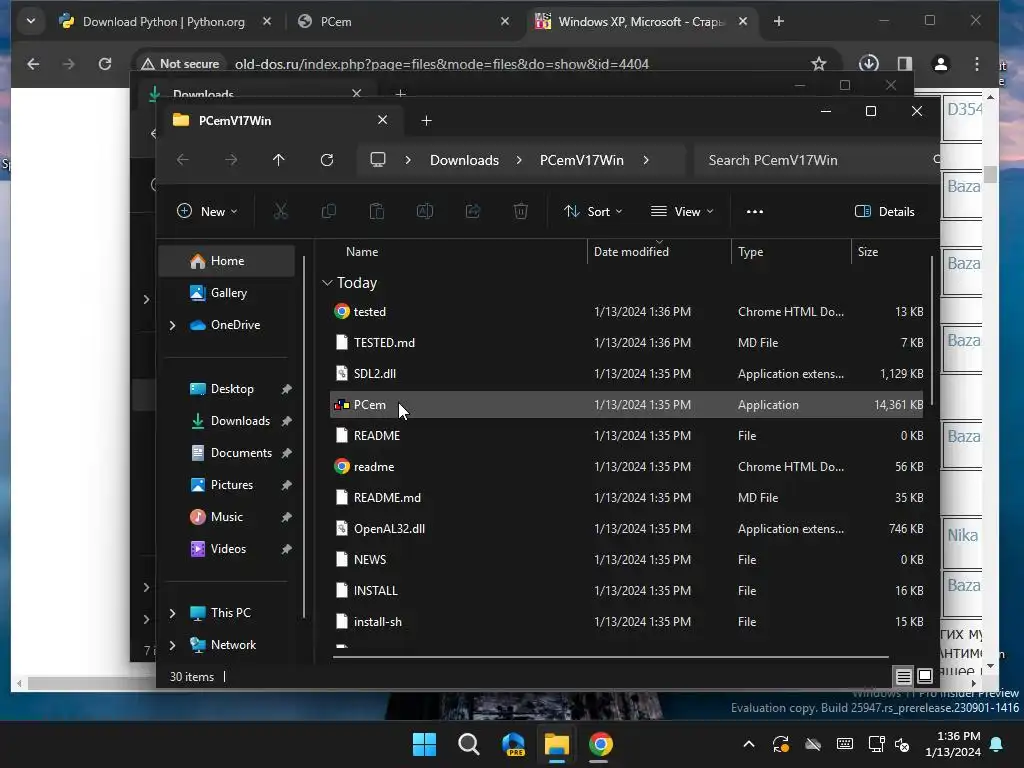
Task: Click the Chrome back arrow
Action: coord(33,64)
